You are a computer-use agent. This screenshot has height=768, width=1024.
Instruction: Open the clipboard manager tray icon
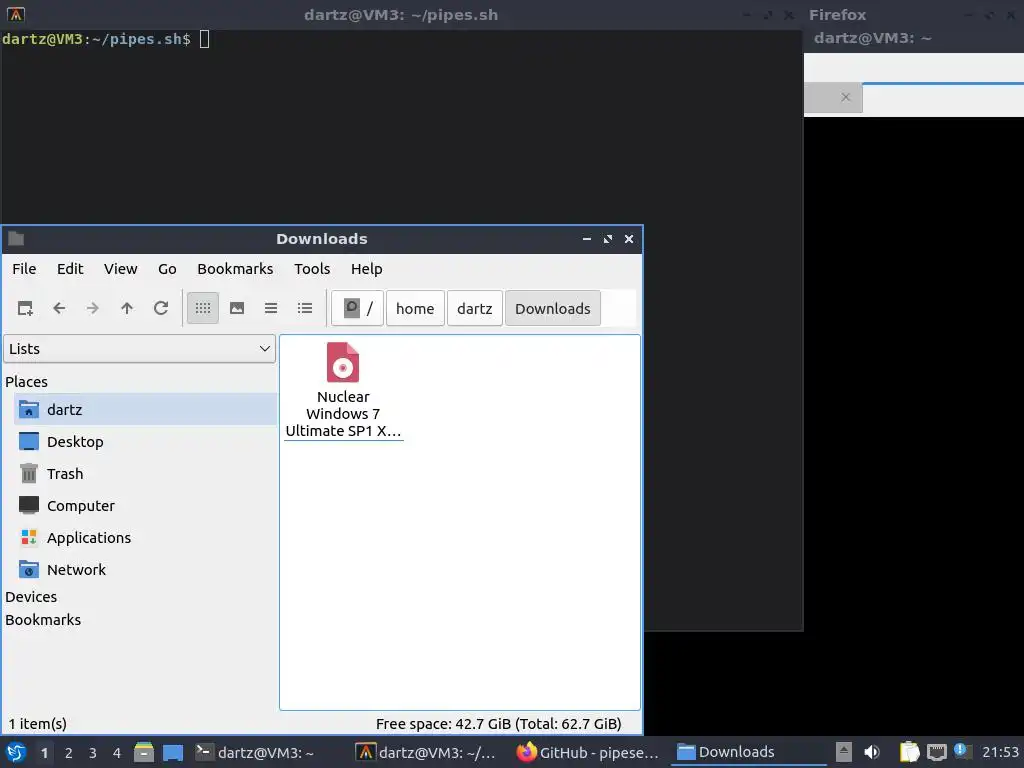[x=910, y=752]
